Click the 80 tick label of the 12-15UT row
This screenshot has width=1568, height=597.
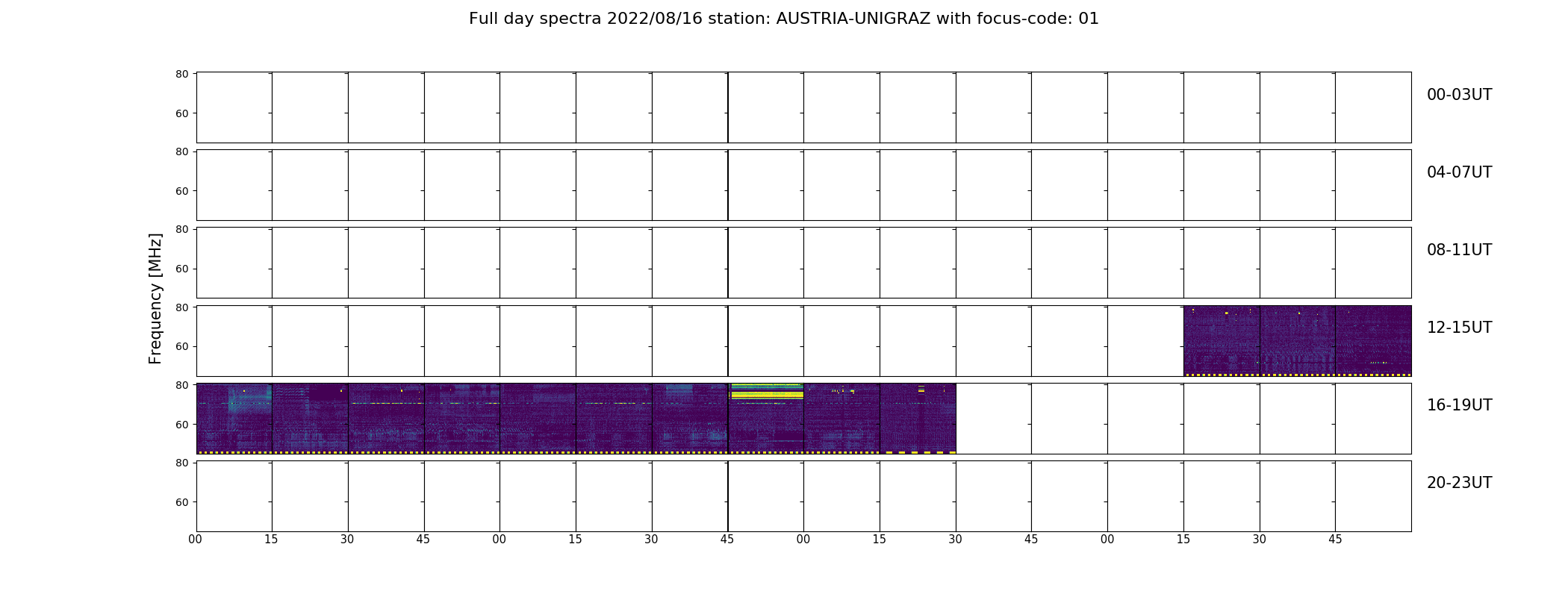pos(181,307)
